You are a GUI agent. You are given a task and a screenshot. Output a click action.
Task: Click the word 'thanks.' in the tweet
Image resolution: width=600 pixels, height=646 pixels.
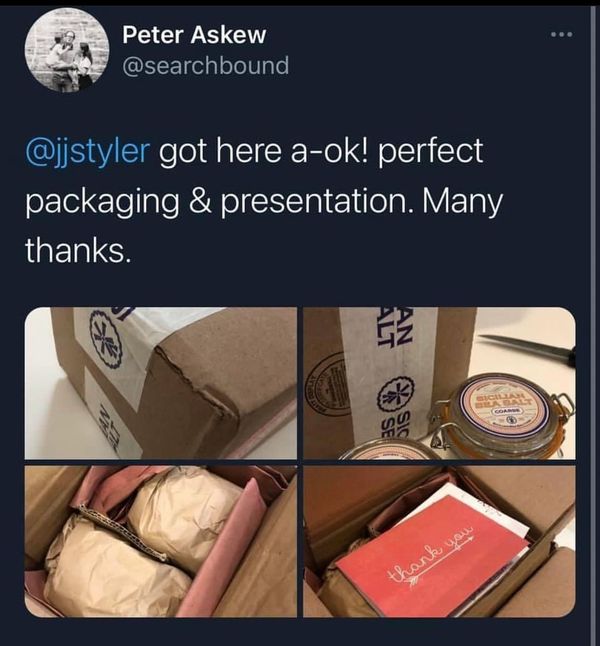(78, 251)
